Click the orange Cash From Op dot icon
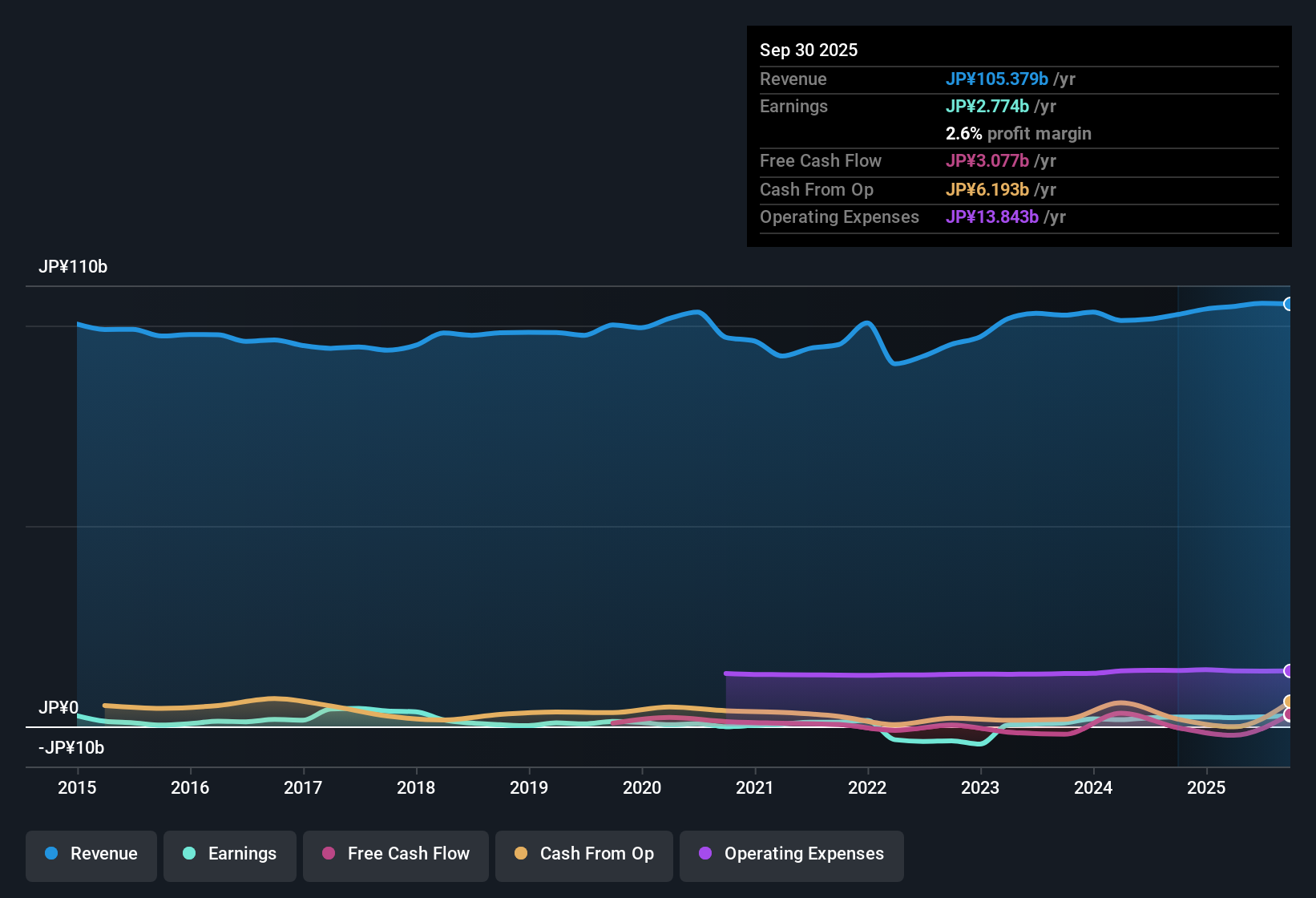 521,854
